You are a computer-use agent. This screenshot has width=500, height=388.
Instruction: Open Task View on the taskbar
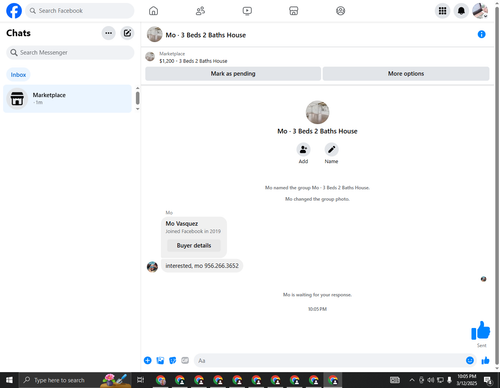coord(141,380)
